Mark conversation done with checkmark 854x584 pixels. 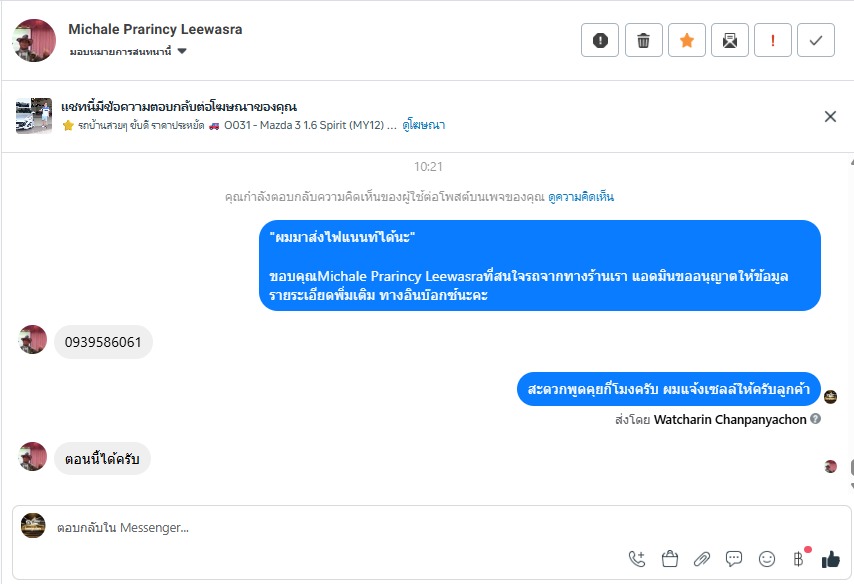(816, 40)
